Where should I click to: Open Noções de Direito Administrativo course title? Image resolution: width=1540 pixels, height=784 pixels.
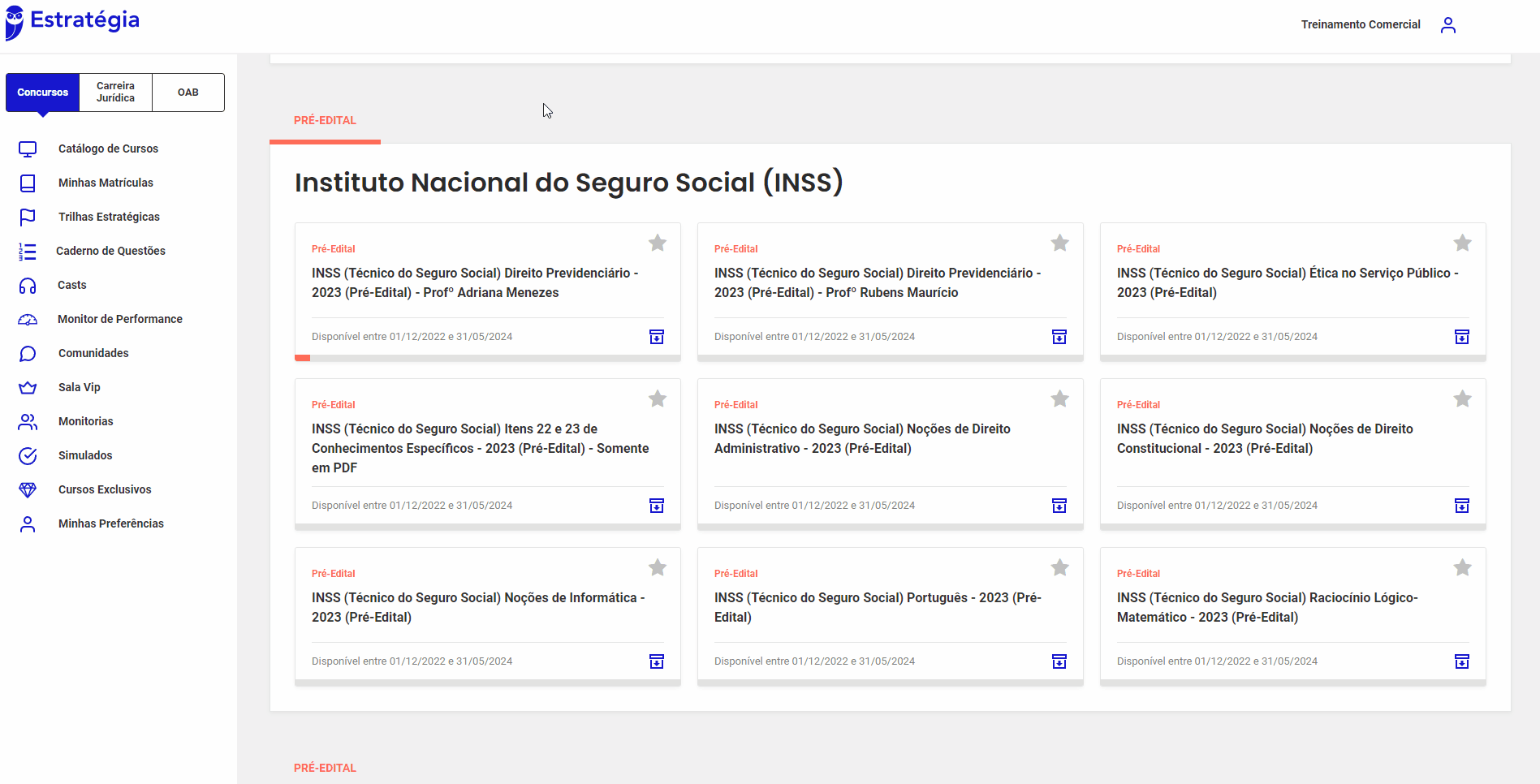pos(862,438)
